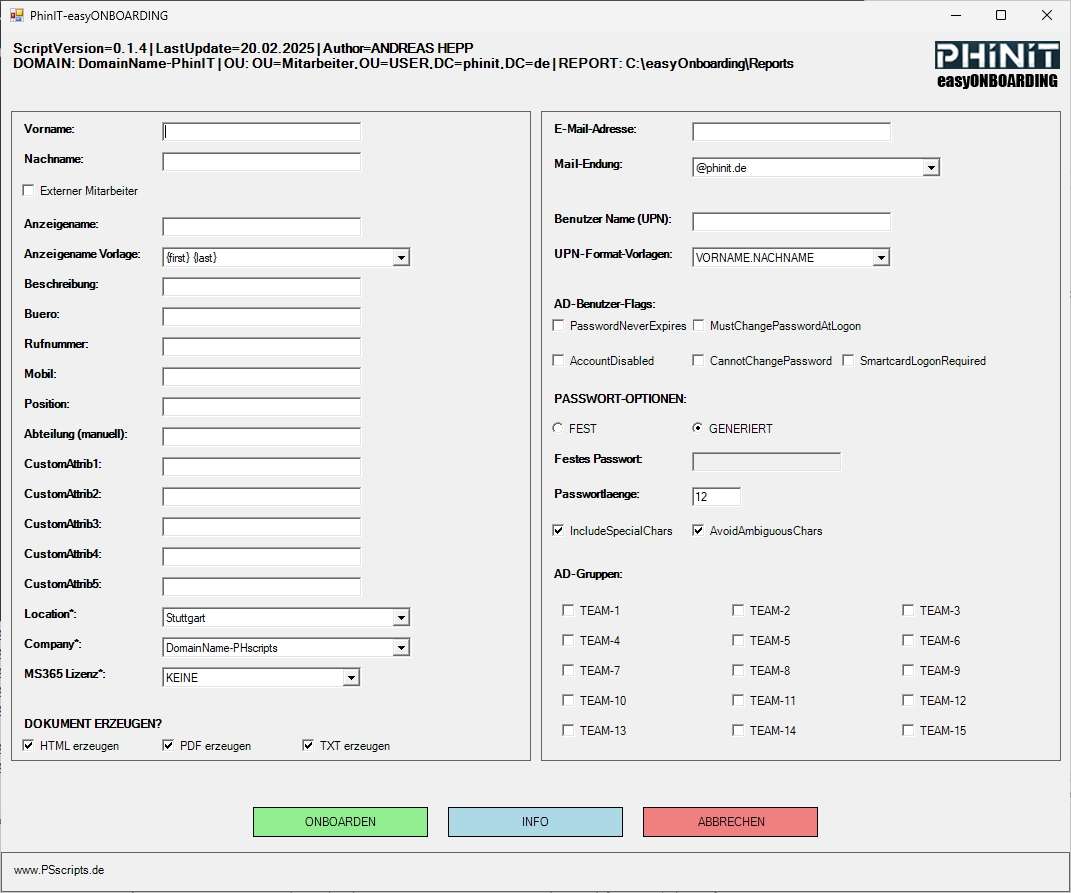This screenshot has width=1071, height=893.
Task: Enable the Externer Mitarbeiter checkbox
Action: tap(29, 190)
